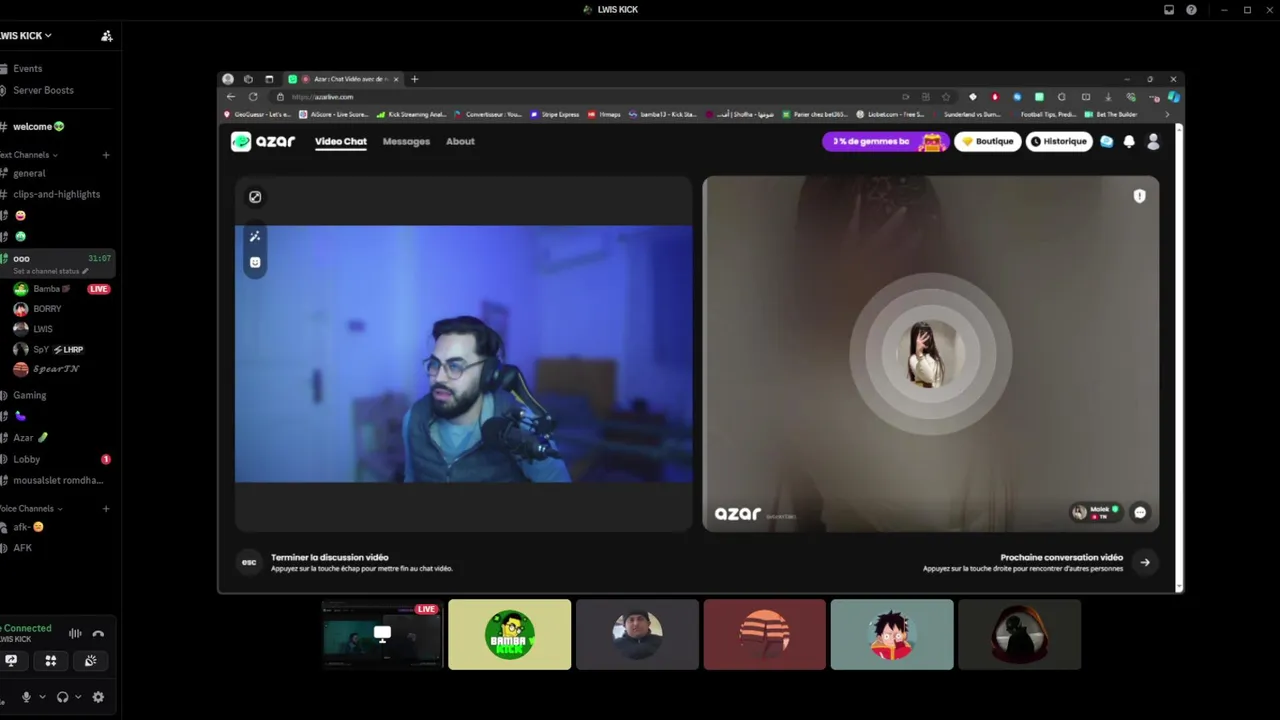
Task: Click the Azar logo
Action: coord(263,141)
